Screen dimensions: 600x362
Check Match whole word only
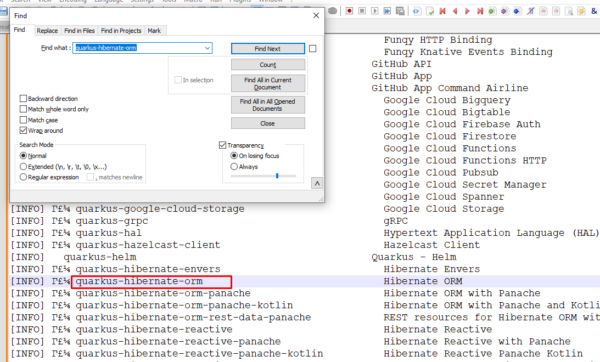tap(23, 109)
